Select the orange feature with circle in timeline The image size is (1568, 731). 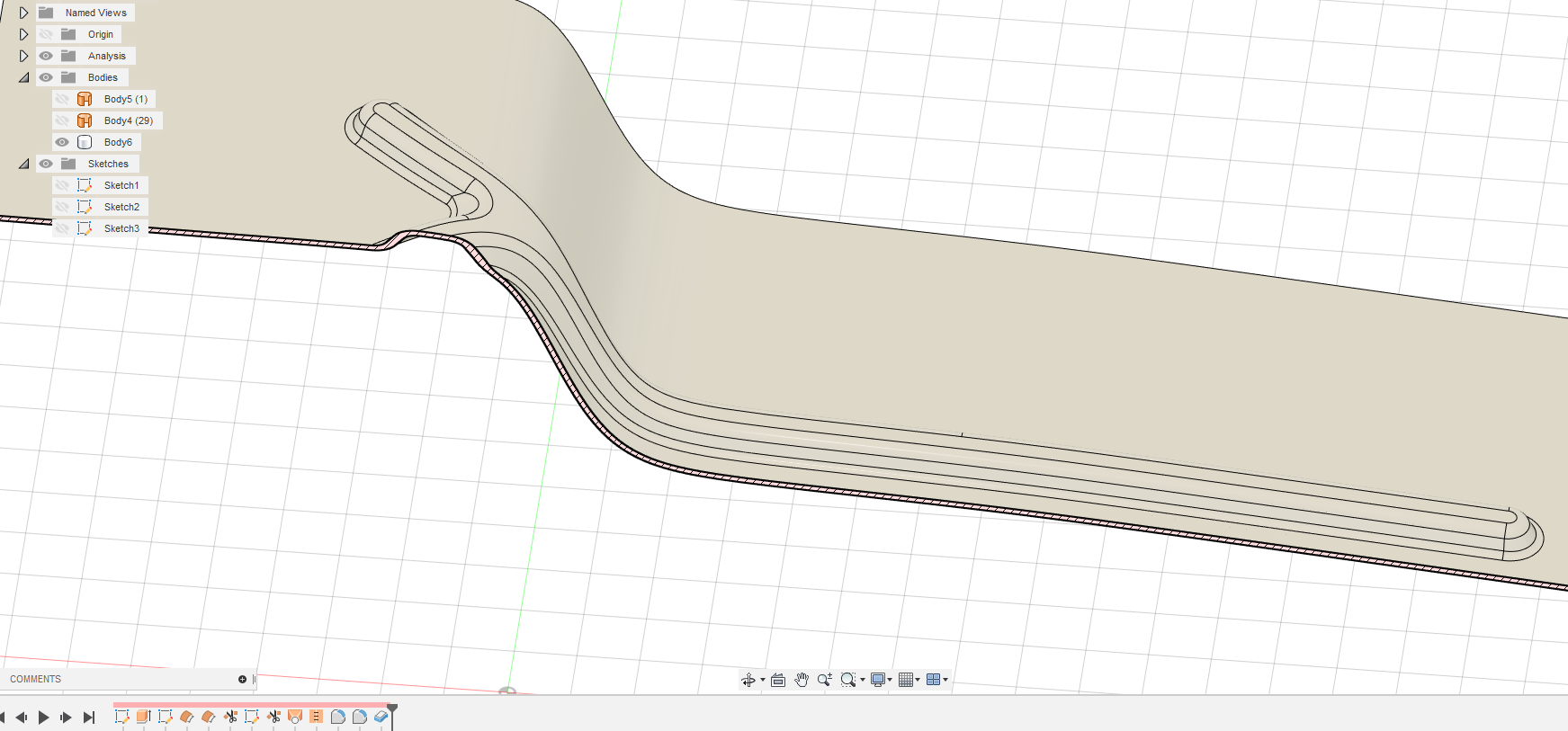point(294,717)
